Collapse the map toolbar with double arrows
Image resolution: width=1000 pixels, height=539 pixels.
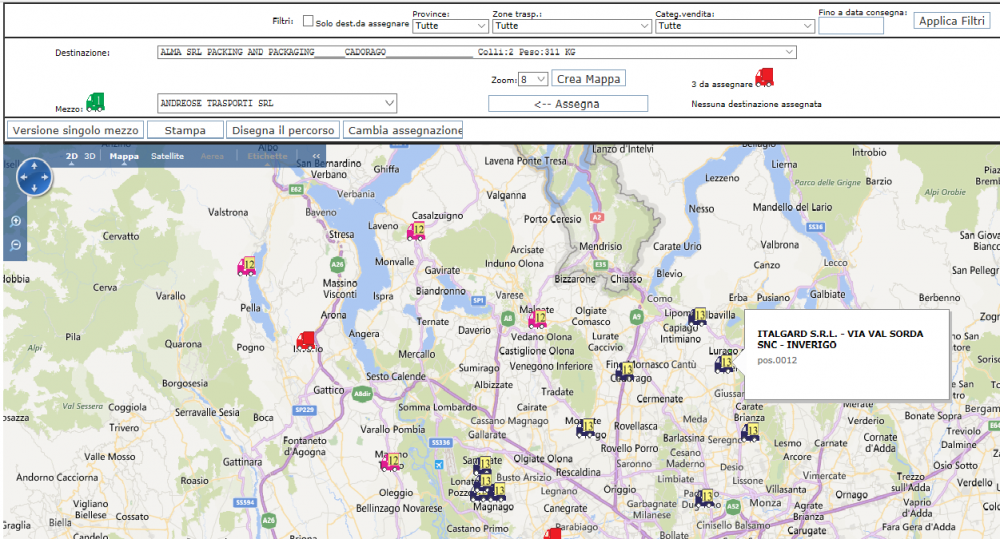click(x=316, y=156)
